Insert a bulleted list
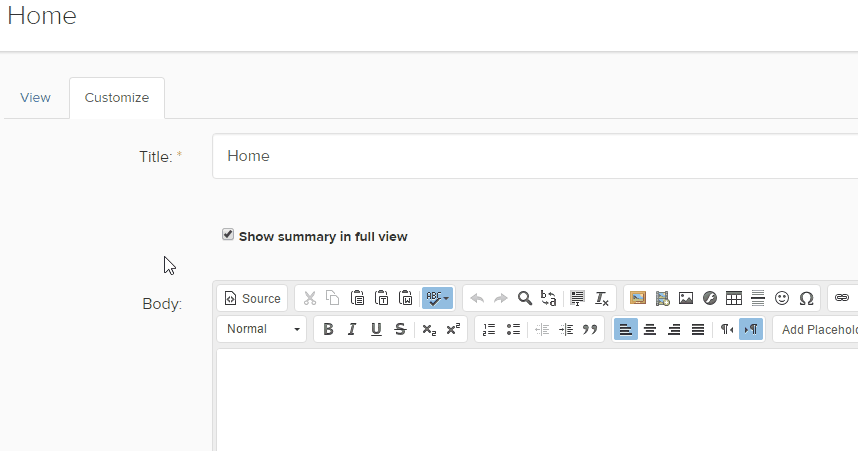The width and height of the screenshot is (858, 451). pos(513,329)
